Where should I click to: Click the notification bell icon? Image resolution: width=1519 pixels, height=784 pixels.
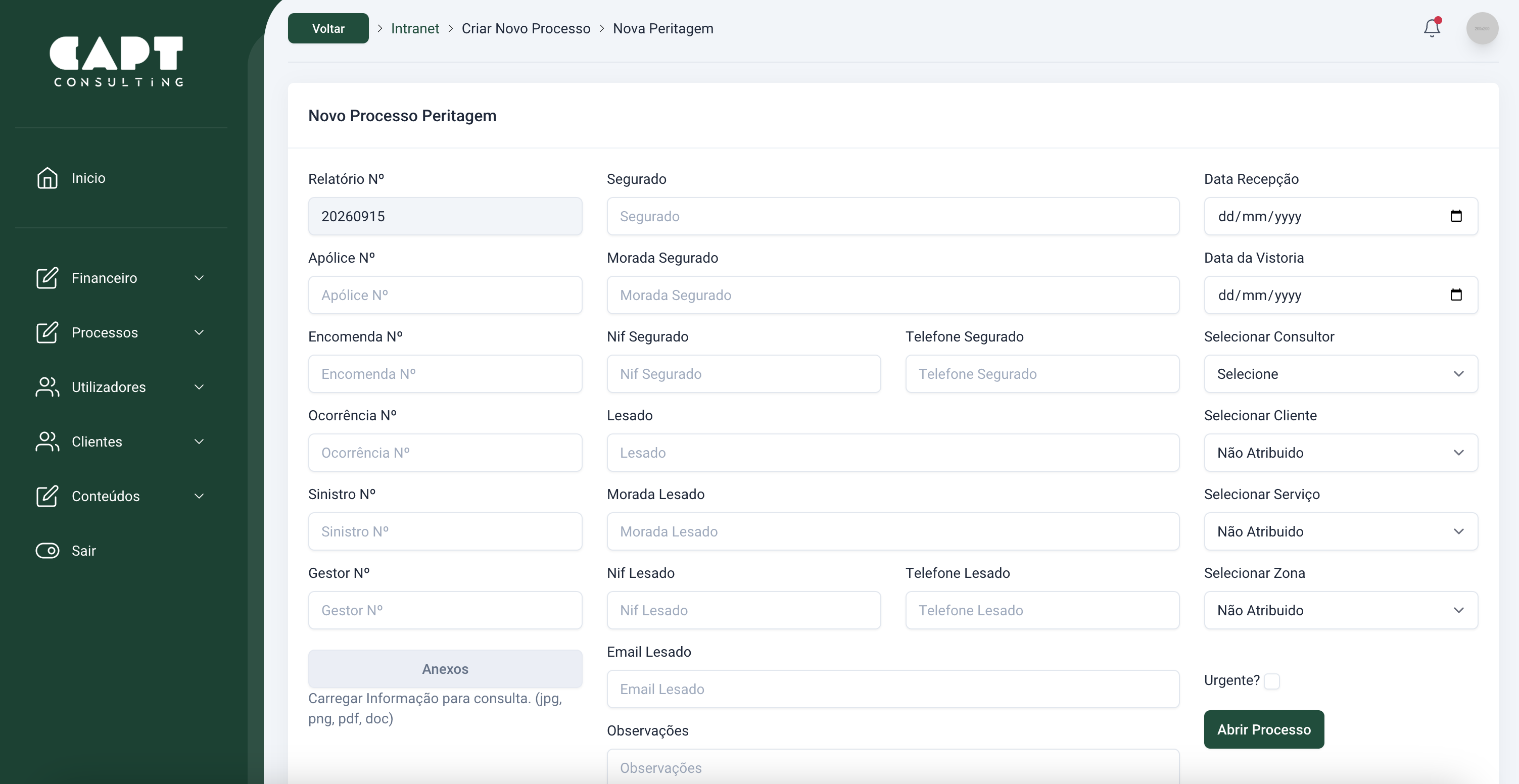point(1432,28)
